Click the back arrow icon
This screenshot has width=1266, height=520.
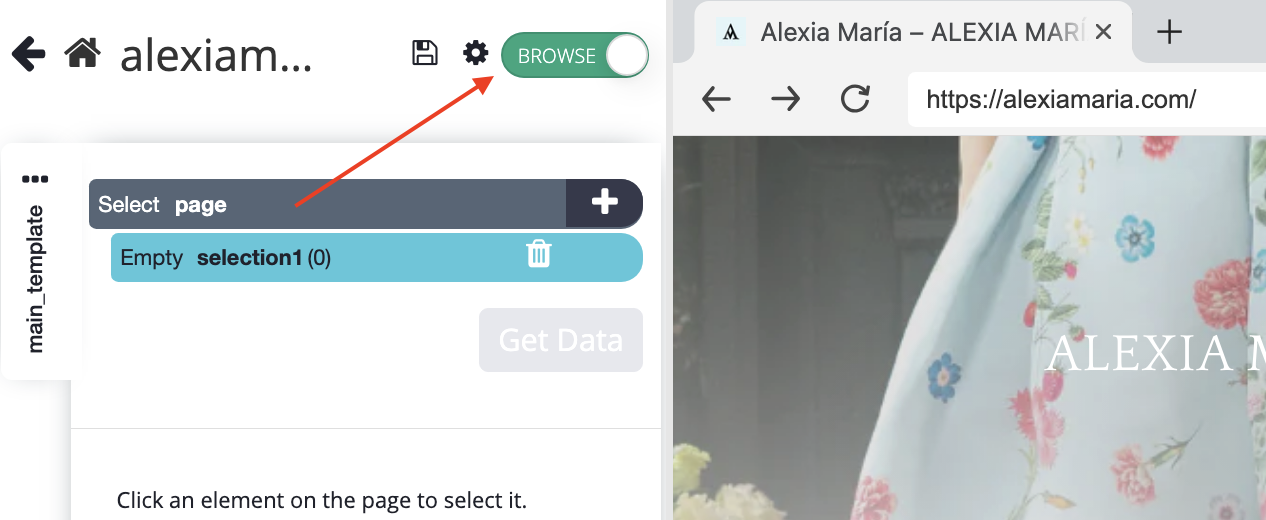pos(29,54)
